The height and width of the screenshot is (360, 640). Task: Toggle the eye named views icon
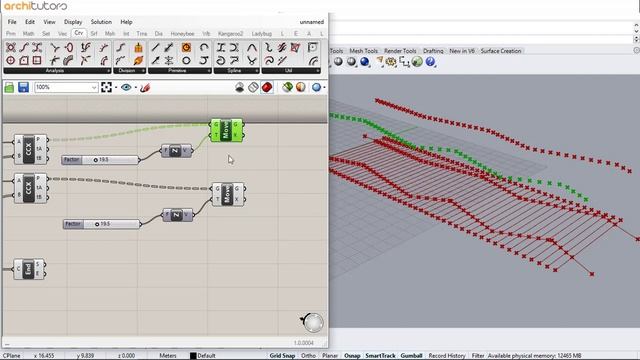pos(126,87)
